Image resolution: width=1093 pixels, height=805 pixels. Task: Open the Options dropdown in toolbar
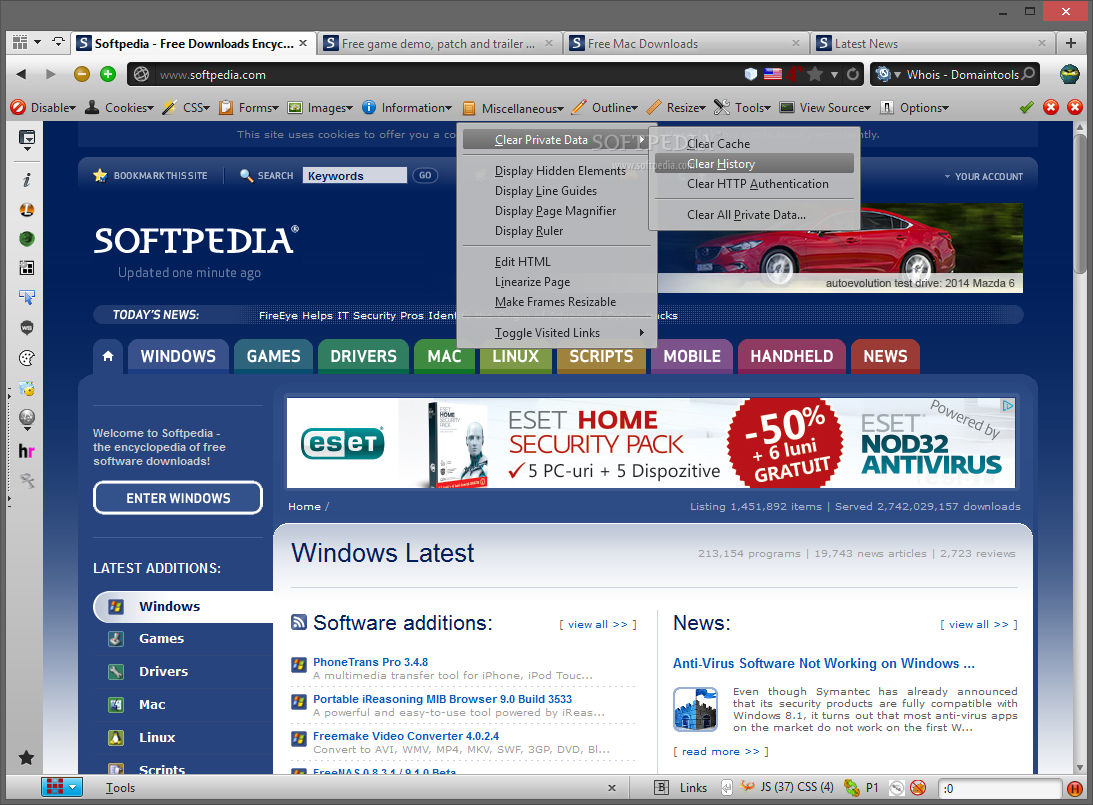[915, 107]
